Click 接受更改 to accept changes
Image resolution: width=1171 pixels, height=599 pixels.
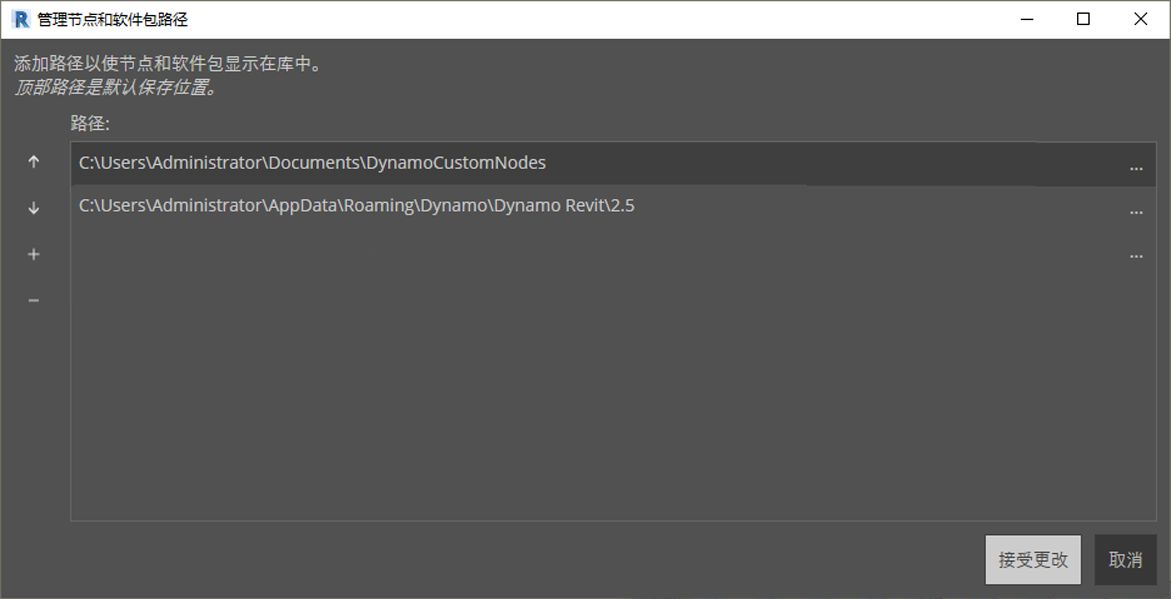(x=1033, y=559)
